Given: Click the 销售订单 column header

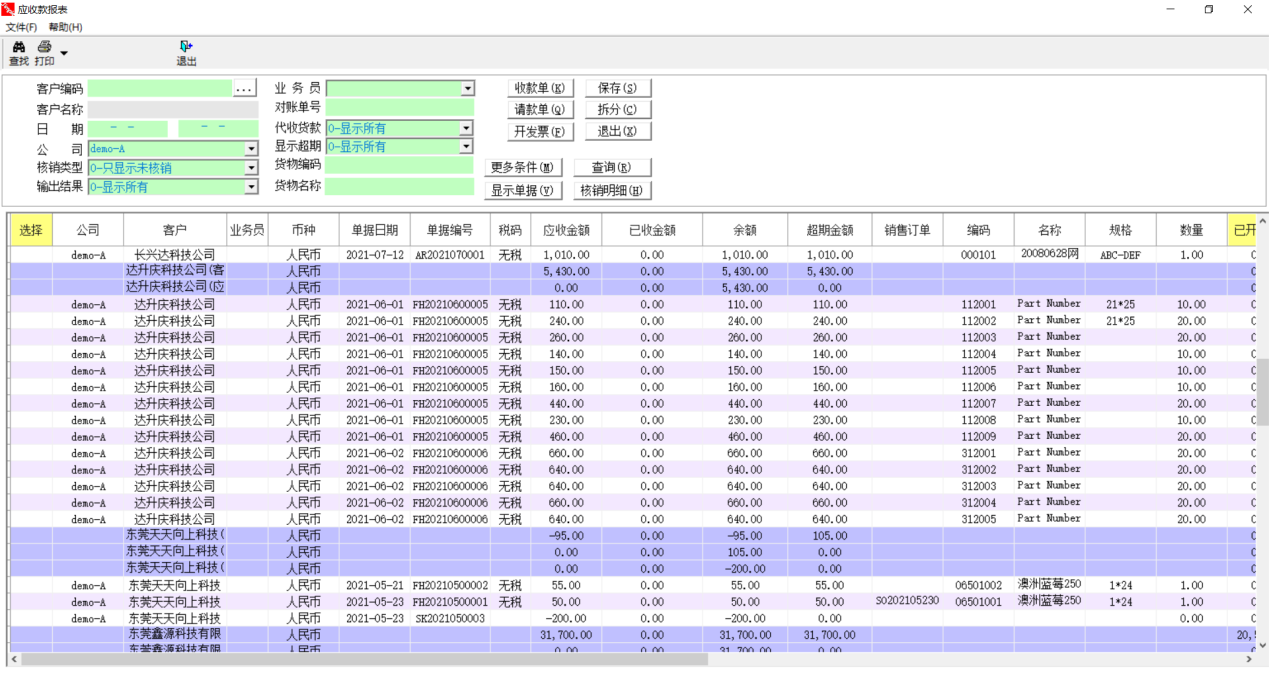Looking at the screenshot, I should click(907, 230).
